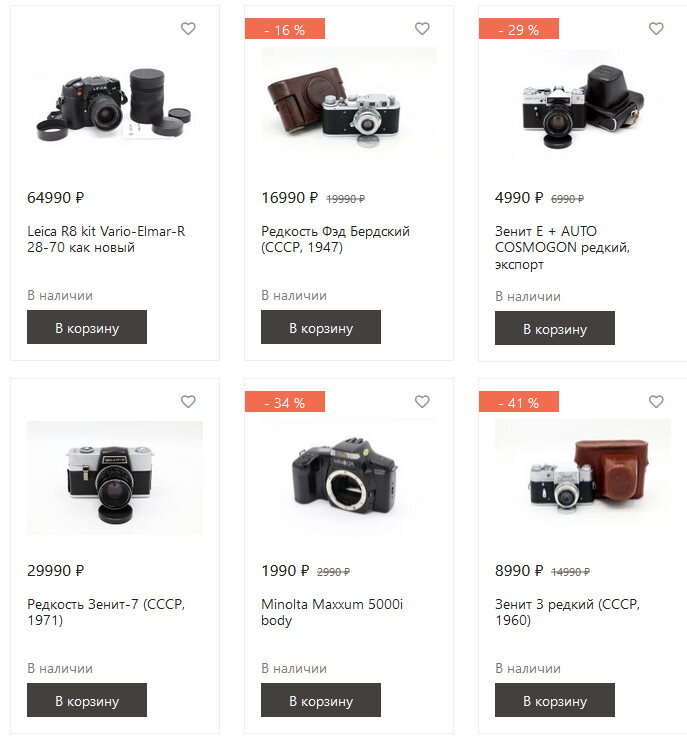Add Зенит 3 to favorites heart
Viewport: 687px width, 736px height.
pyautogui.click(x=656, y=401)
